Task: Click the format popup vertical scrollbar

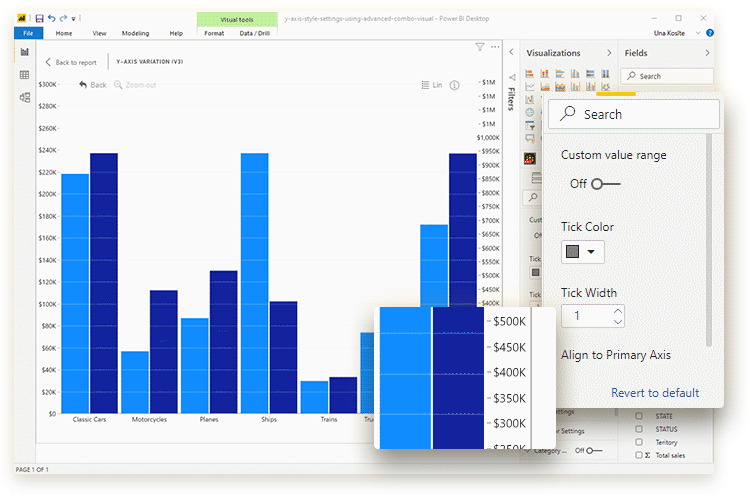Action: [709, 239]
